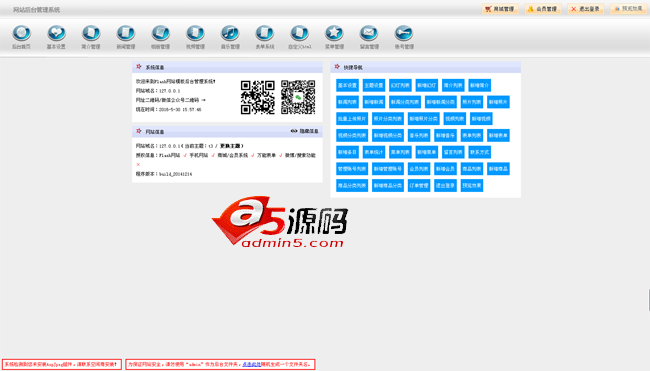Click the 新增简介 quick nav tile
650x371 pixels.
480,85
